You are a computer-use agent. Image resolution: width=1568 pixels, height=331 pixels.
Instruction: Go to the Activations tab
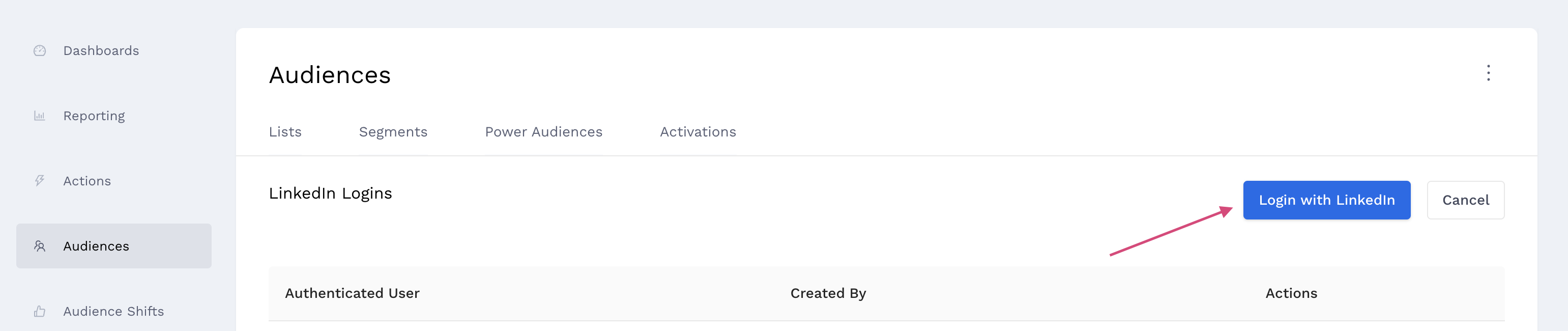pos(698,132)
